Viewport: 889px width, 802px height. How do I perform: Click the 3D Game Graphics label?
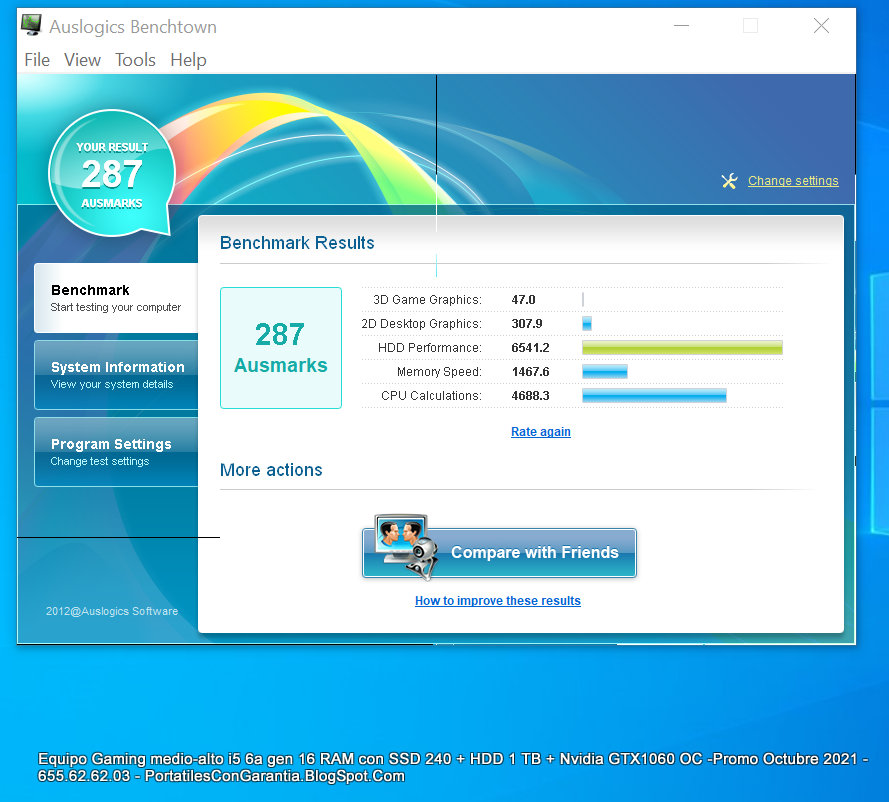coord(427,300)
